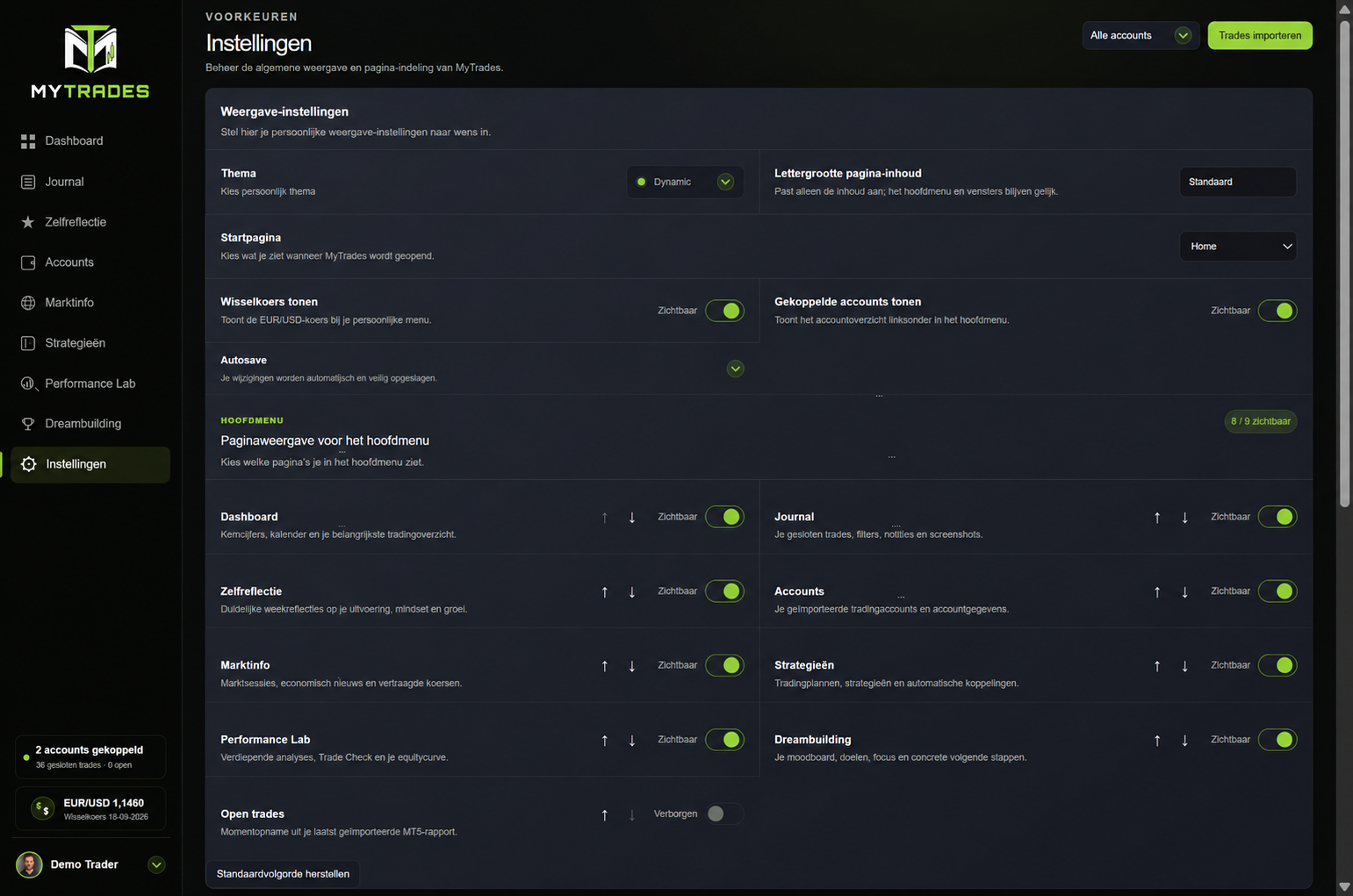Image resolution: width=1353 pixels, height=896 pixels.
Task: Move Journal up with the arrow
Action: [1157, 518]
